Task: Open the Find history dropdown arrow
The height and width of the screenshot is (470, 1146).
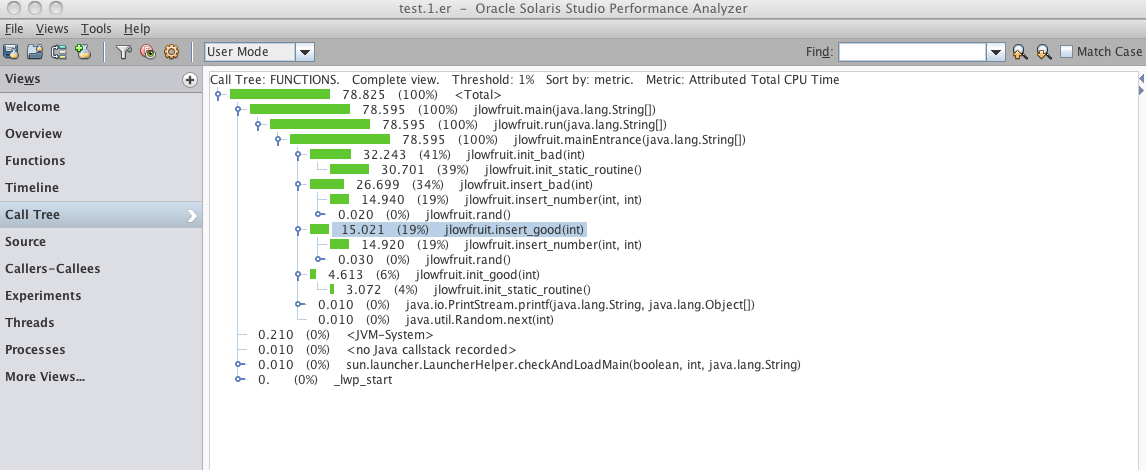Action: [995, 52]
